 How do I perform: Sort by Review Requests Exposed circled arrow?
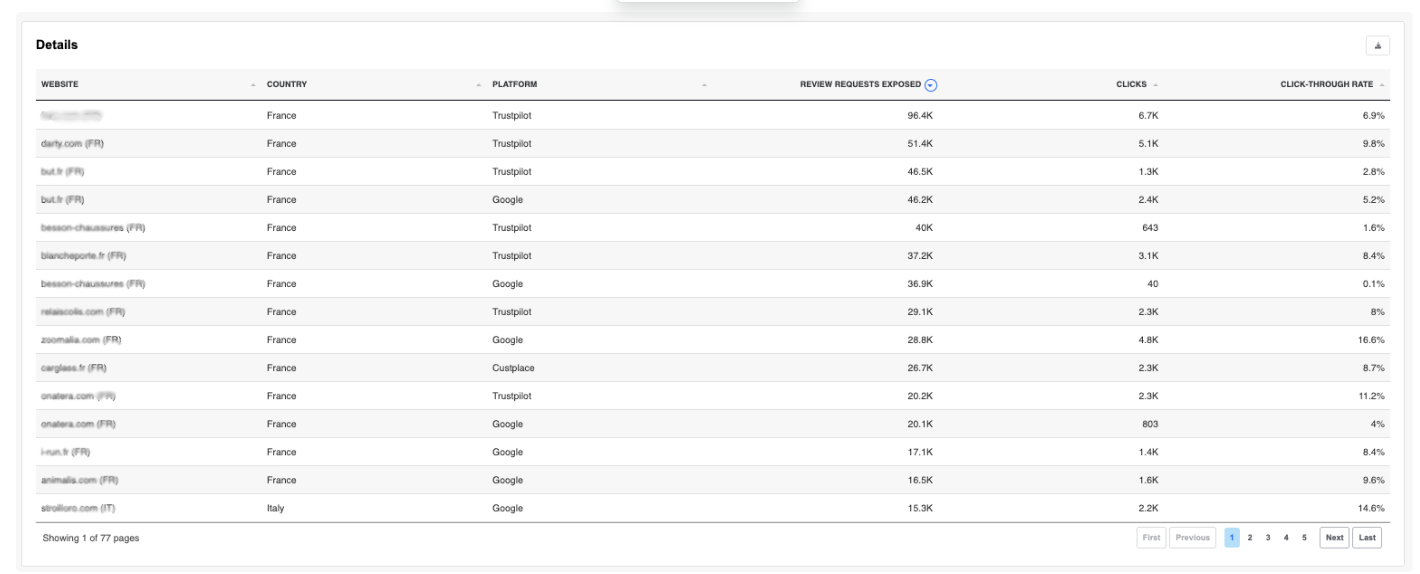pyautogui.click(x=931, y=85)
